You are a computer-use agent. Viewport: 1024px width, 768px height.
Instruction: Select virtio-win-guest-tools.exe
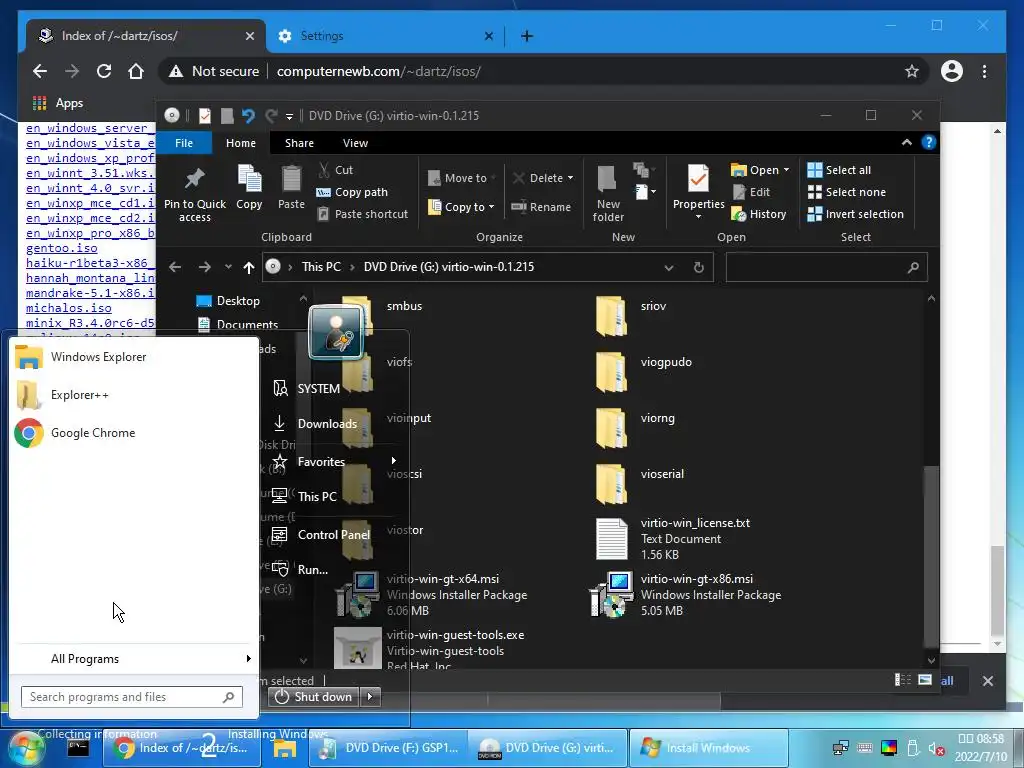pyautogui.click(x=430, y=648)
